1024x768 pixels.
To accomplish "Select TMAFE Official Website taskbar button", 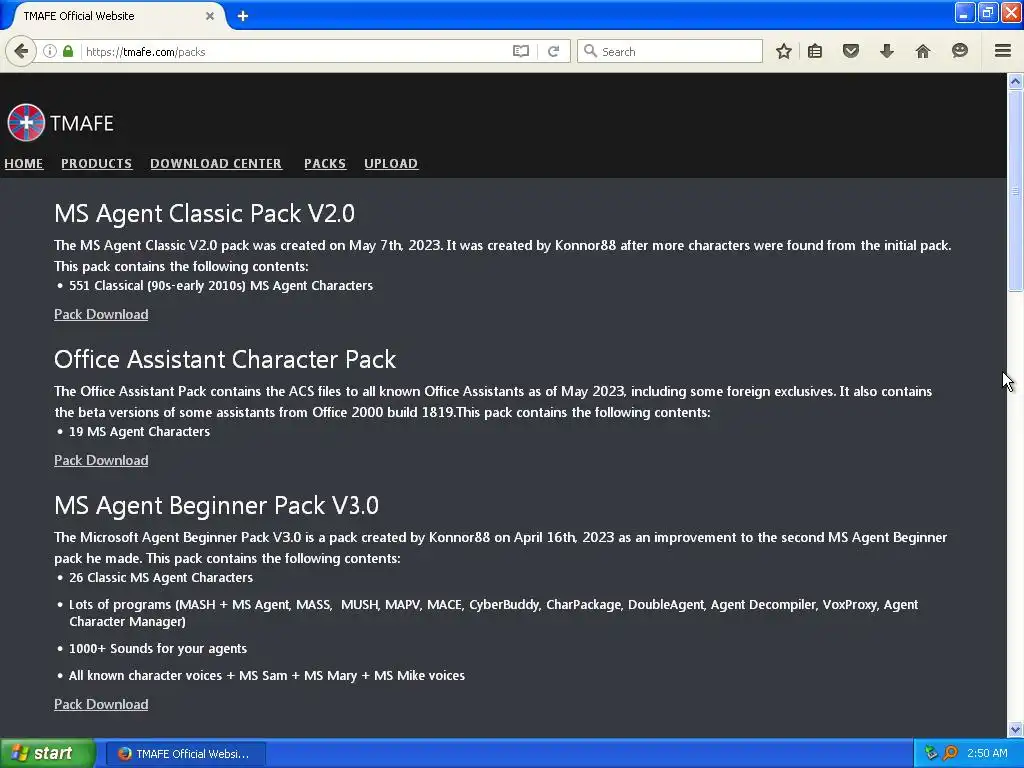I will coord(185,754).
